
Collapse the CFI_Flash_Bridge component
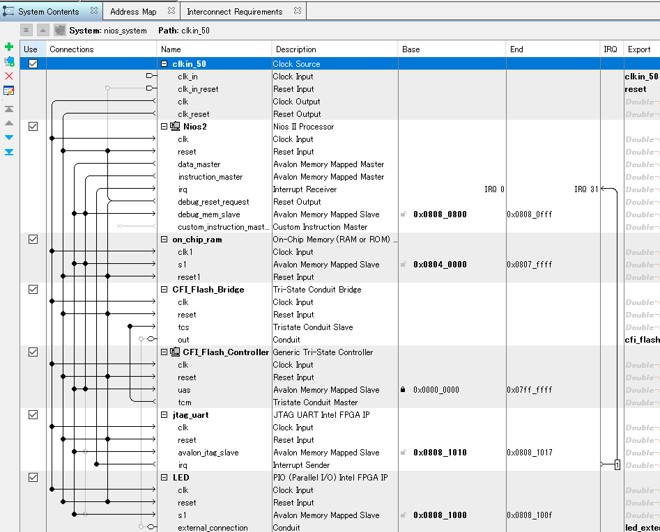pyautogui.click(x=164, y=290)
